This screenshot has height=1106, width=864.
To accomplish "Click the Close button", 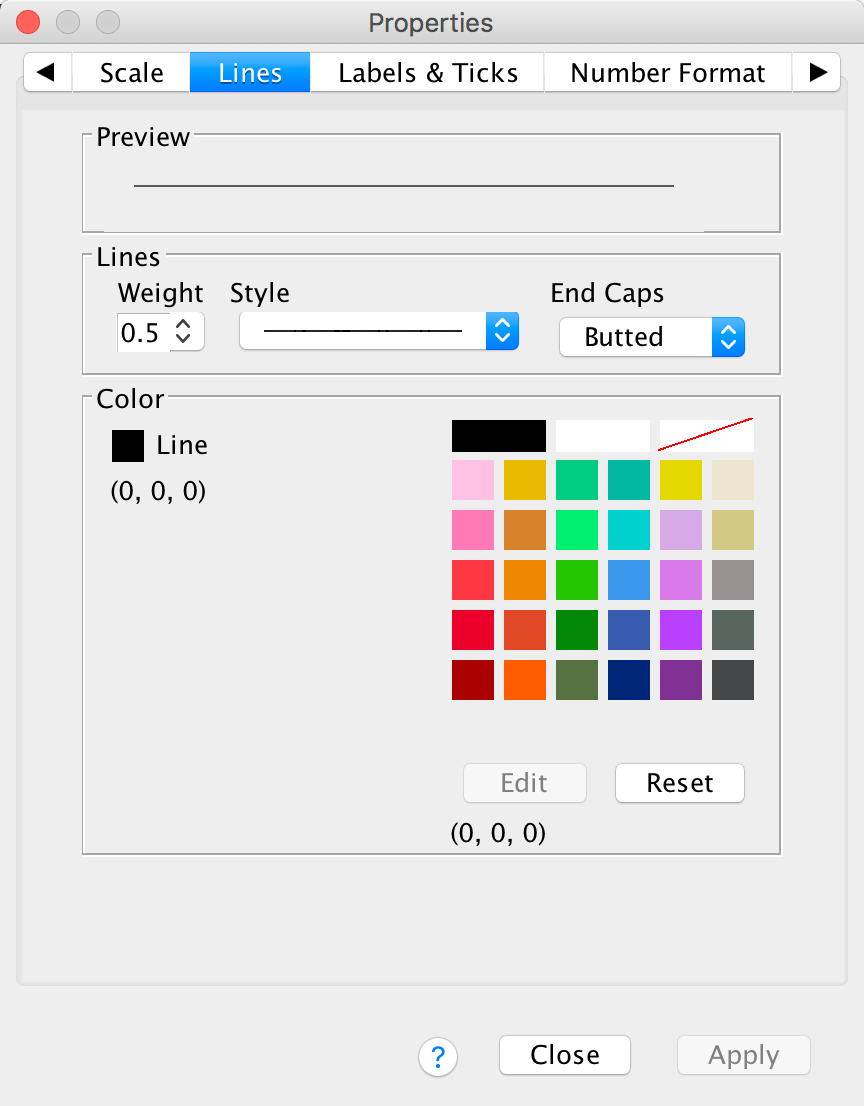I will (x=565, y=1055).
